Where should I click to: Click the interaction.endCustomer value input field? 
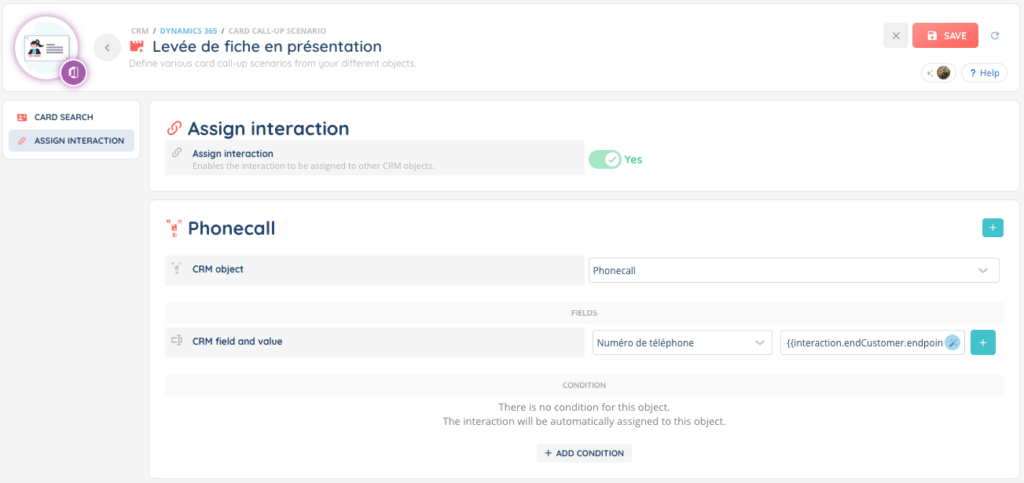point(863,343)
